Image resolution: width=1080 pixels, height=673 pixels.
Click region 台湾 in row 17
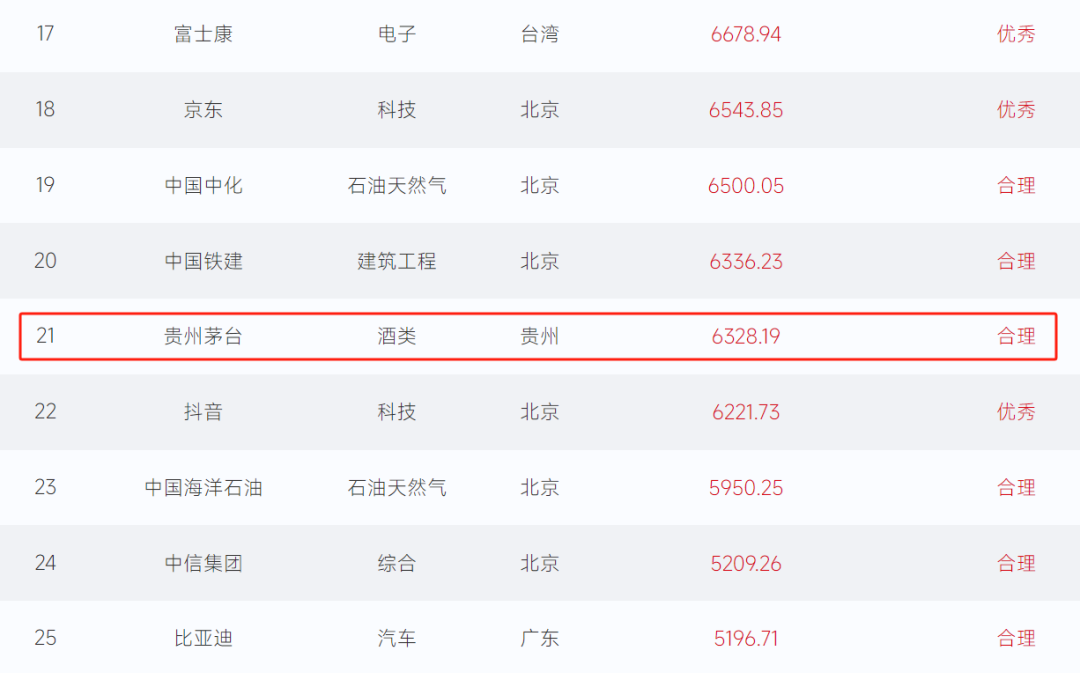coord(540,34)
